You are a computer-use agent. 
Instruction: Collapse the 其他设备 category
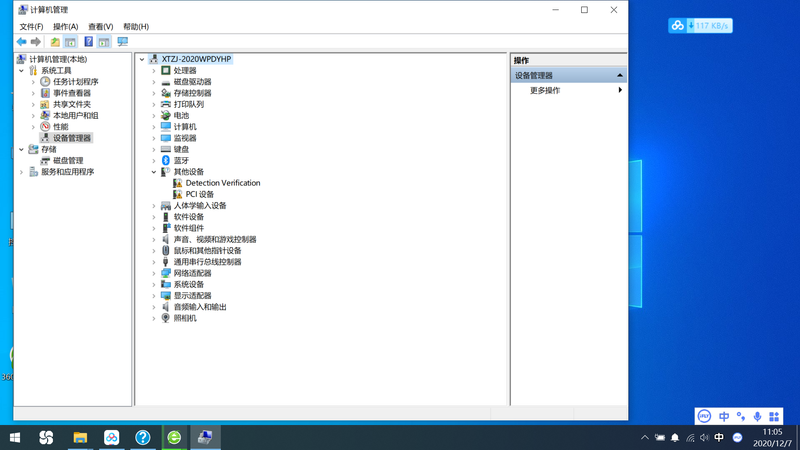coord(154,172)
